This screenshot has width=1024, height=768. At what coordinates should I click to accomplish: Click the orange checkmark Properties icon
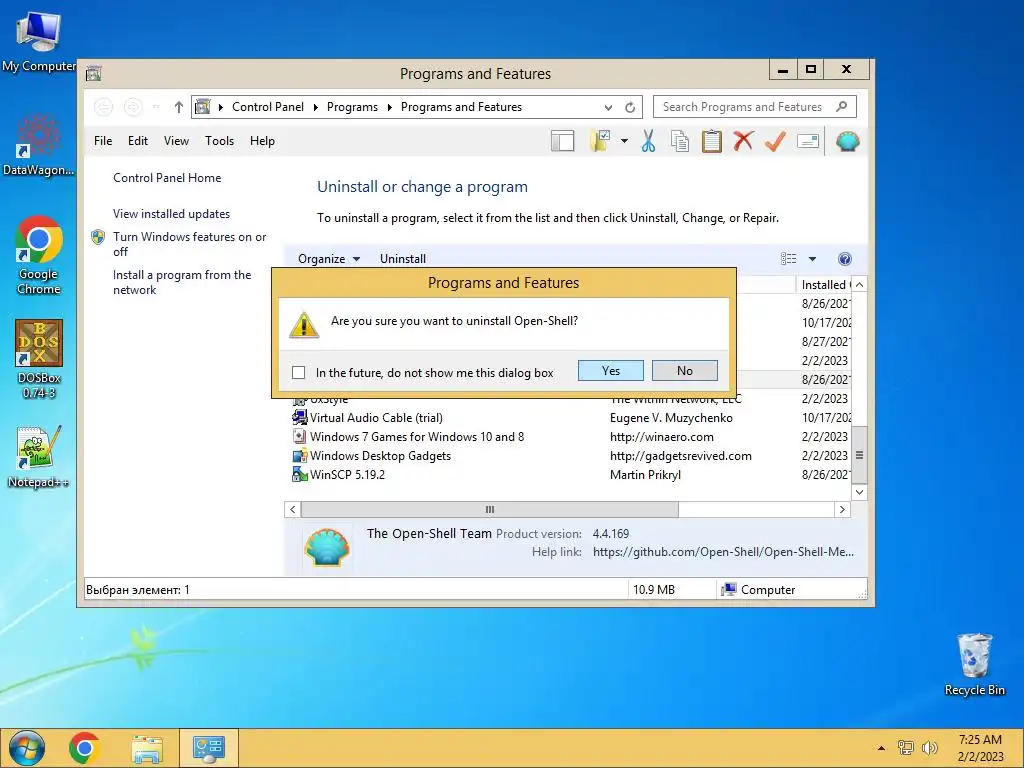point(775,140)
